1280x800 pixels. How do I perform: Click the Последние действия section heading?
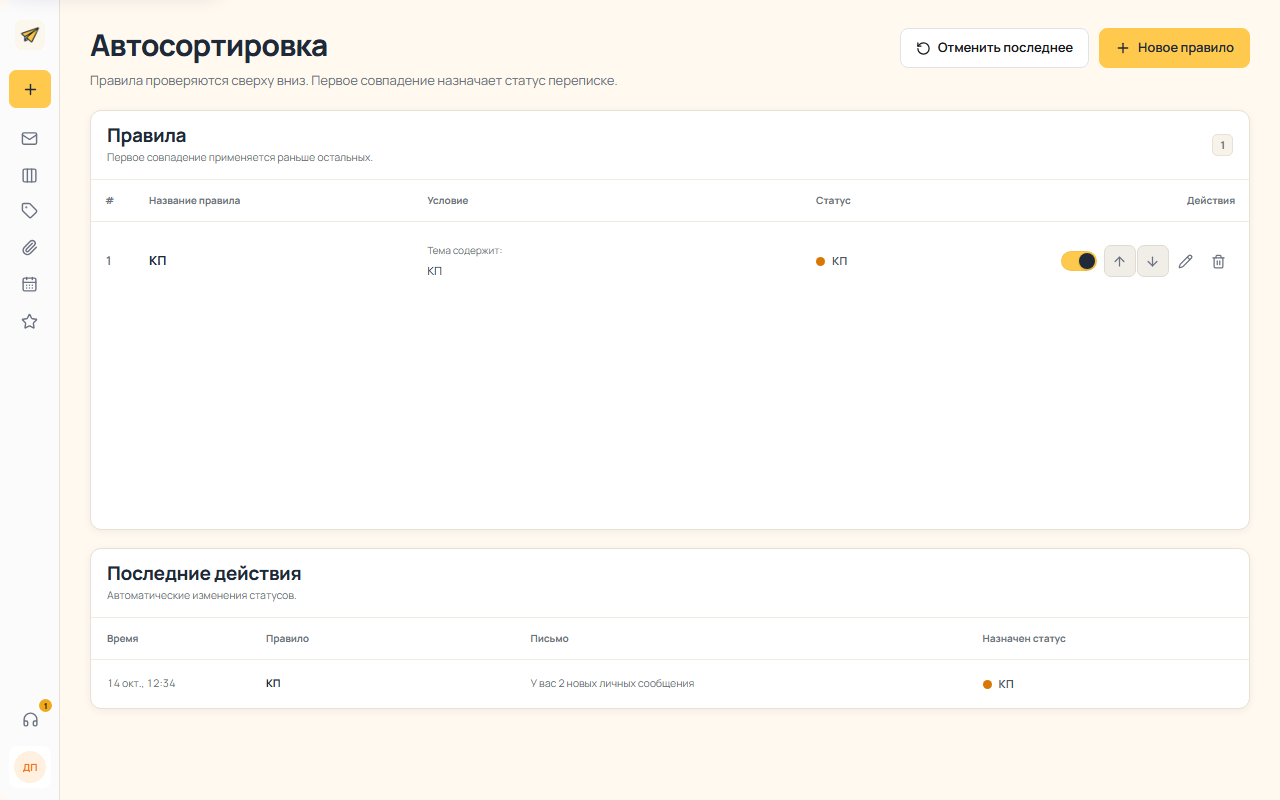(204, 574)
